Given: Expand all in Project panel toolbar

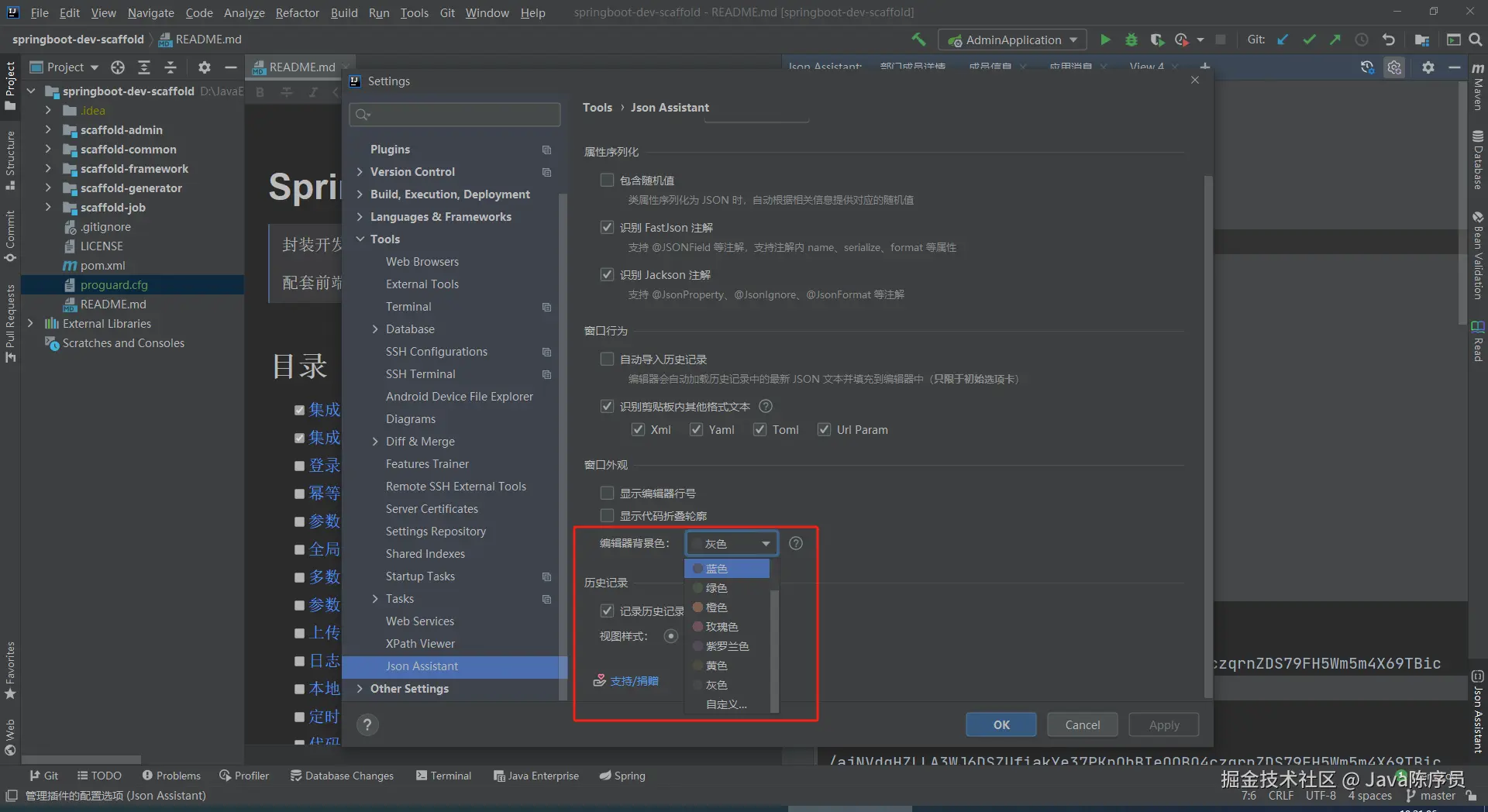Looking at the screenshot, I should [x=144, y=67].
